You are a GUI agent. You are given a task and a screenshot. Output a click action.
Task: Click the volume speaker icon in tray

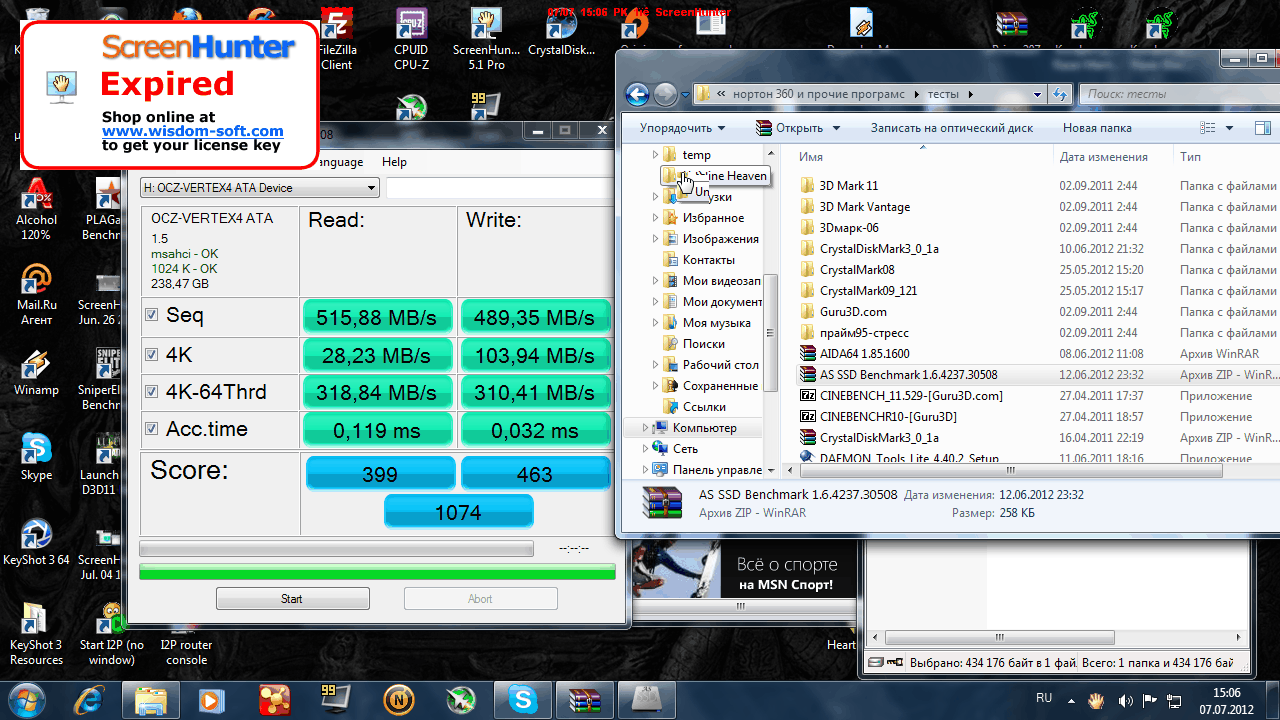coord(1126,700)
